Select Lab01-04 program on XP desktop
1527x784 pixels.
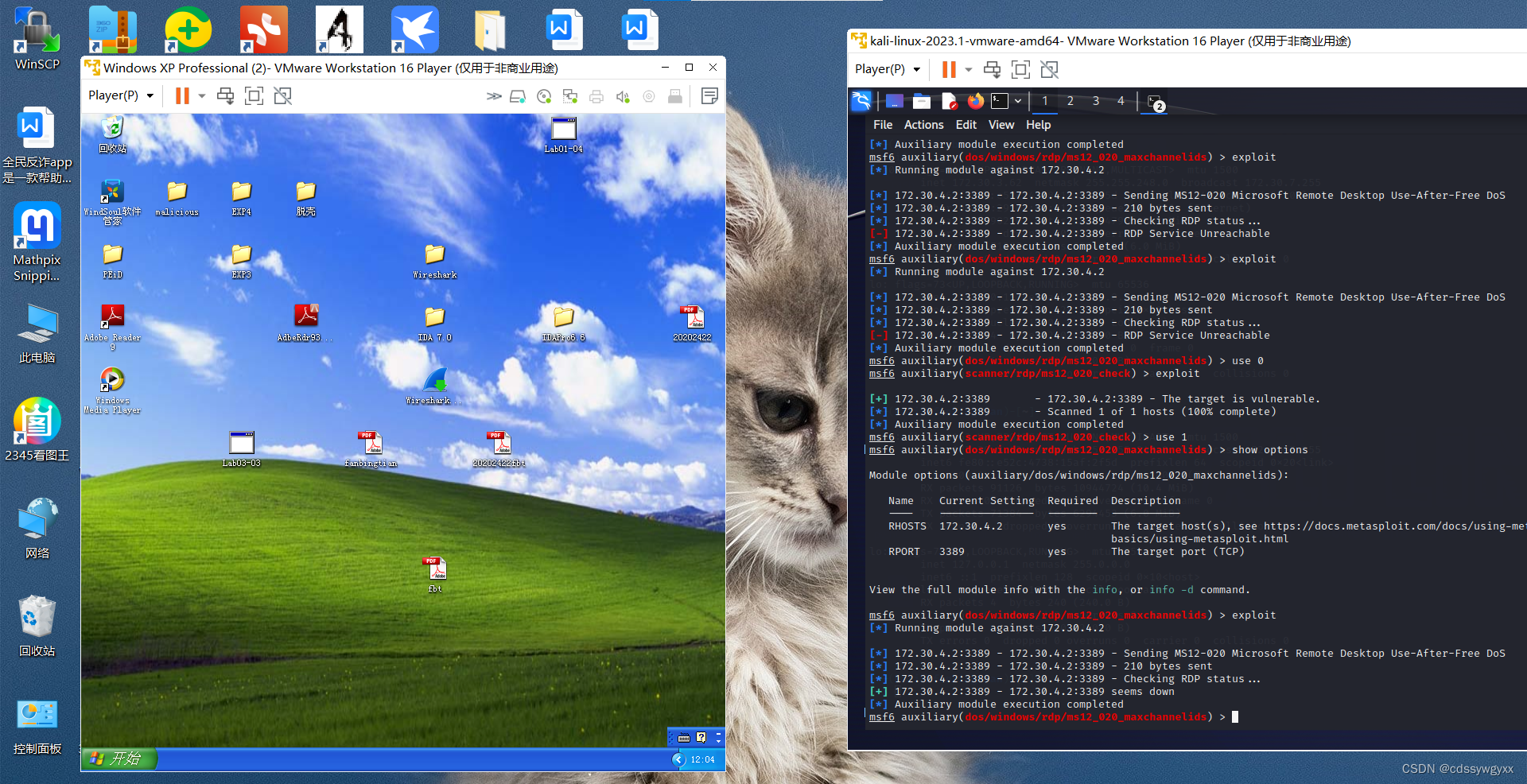[563, 135]
